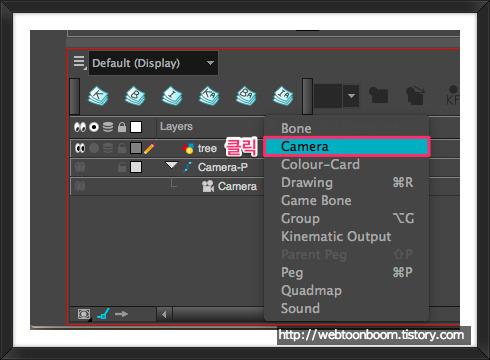Open the Default (Display) dropdown
The image size is (490, 360).
[153, 63]
